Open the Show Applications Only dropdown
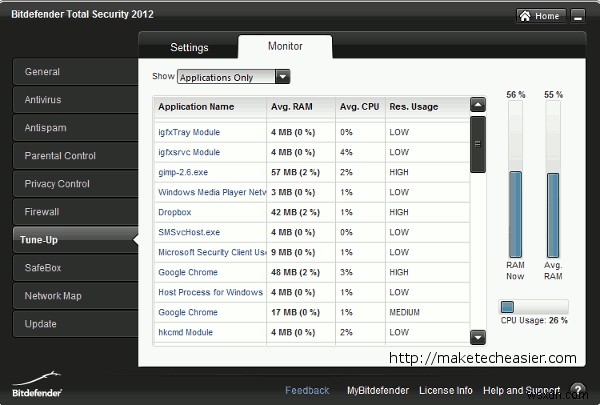This screenshot has height=405, width=600. click(x=233, y=77)
